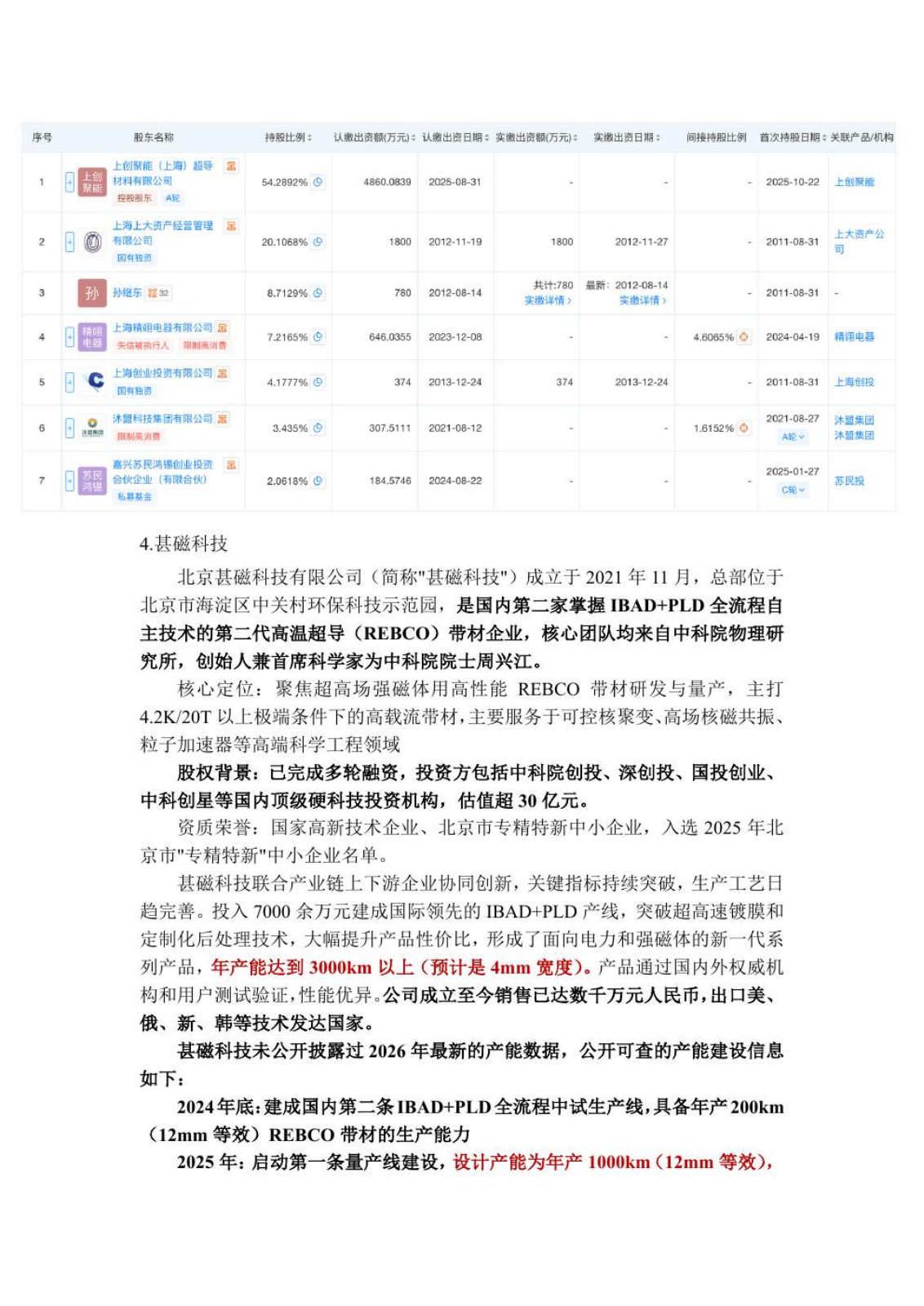
Task: Open 实缴详情 link under 最新：2012-08-14
Action: pyautogui.click(x=642, y=301)
